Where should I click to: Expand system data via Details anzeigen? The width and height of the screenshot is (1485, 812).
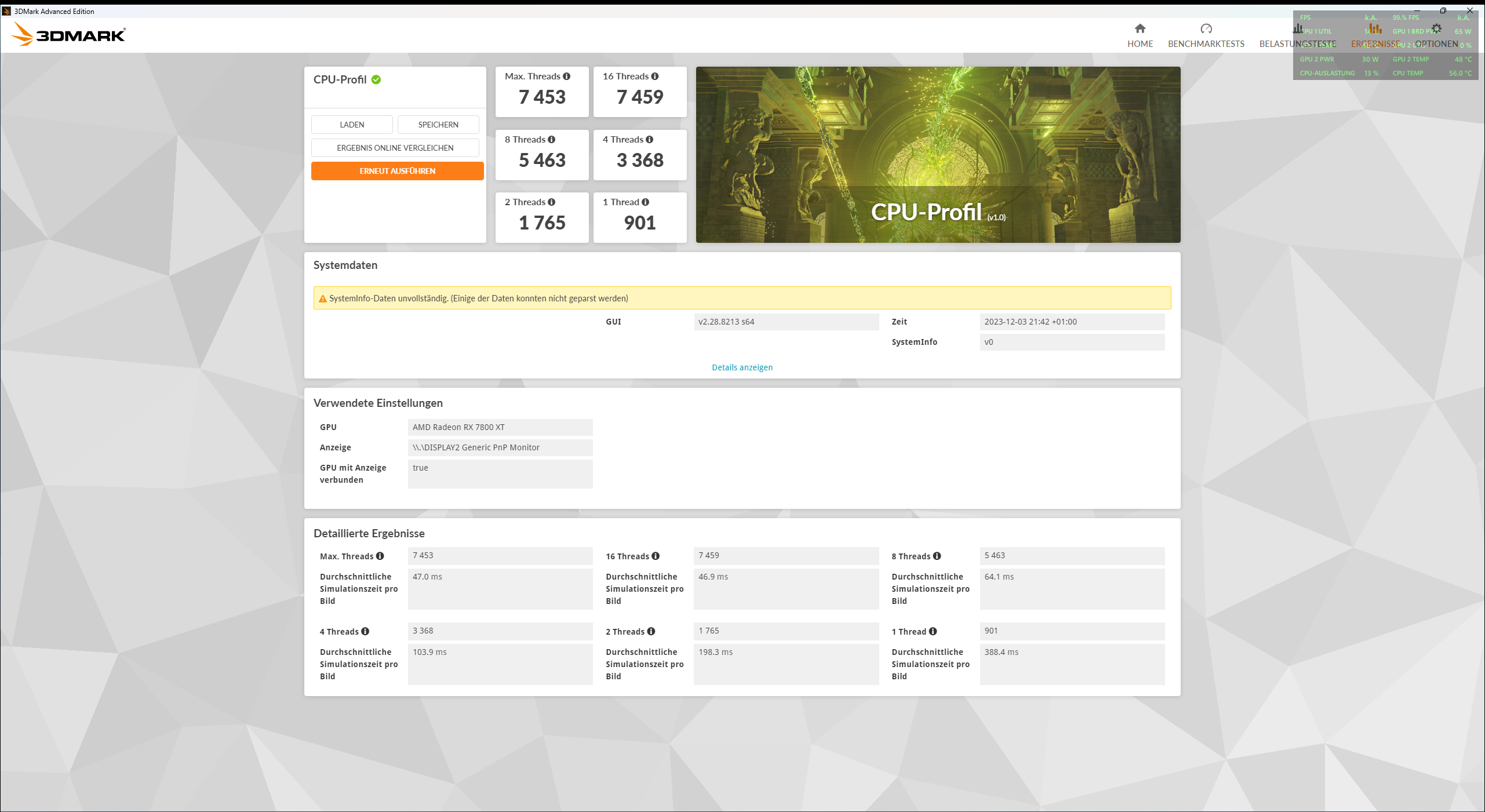coord(741,367)
